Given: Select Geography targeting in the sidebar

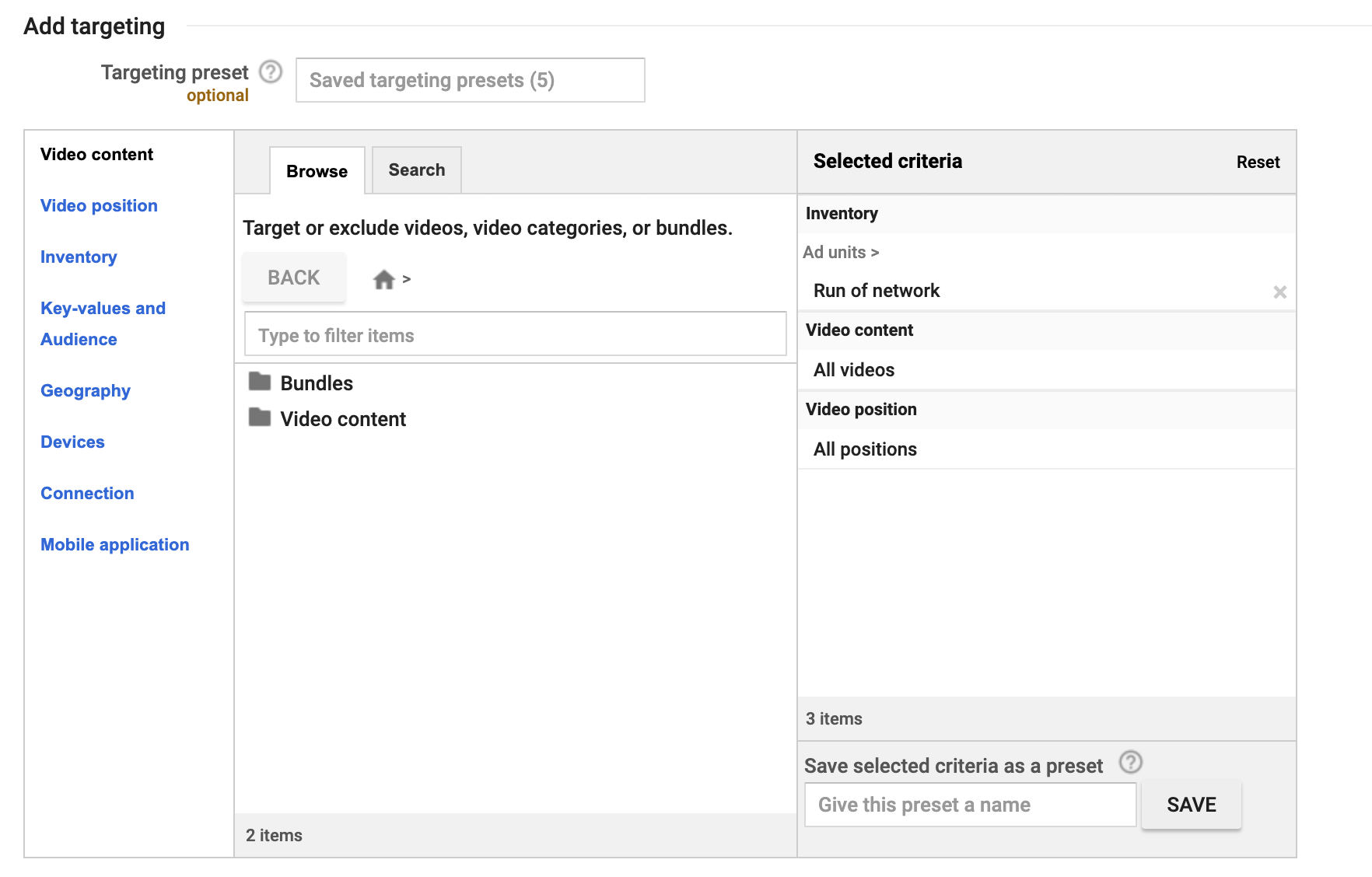Looking at the screenshot, I should pos(85,390).
